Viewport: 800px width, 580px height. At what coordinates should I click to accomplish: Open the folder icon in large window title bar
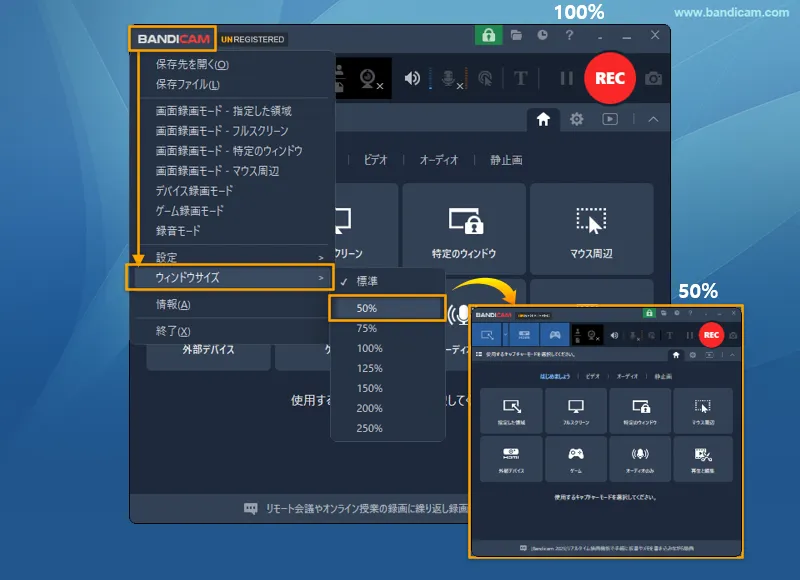pos(516,35)
